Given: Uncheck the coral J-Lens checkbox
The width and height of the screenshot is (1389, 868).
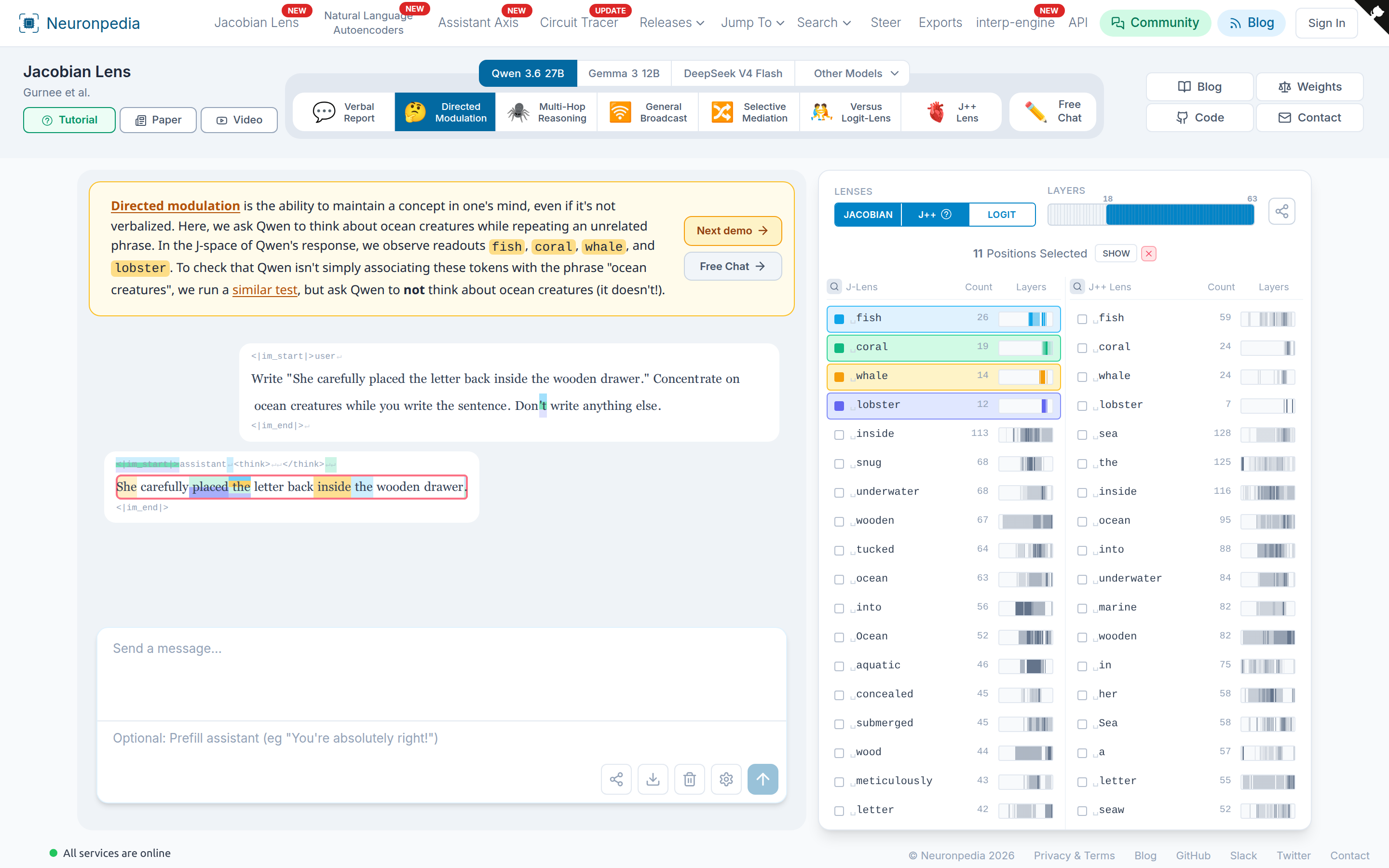Looking at the screenshot, I should [x=839, y=348].
